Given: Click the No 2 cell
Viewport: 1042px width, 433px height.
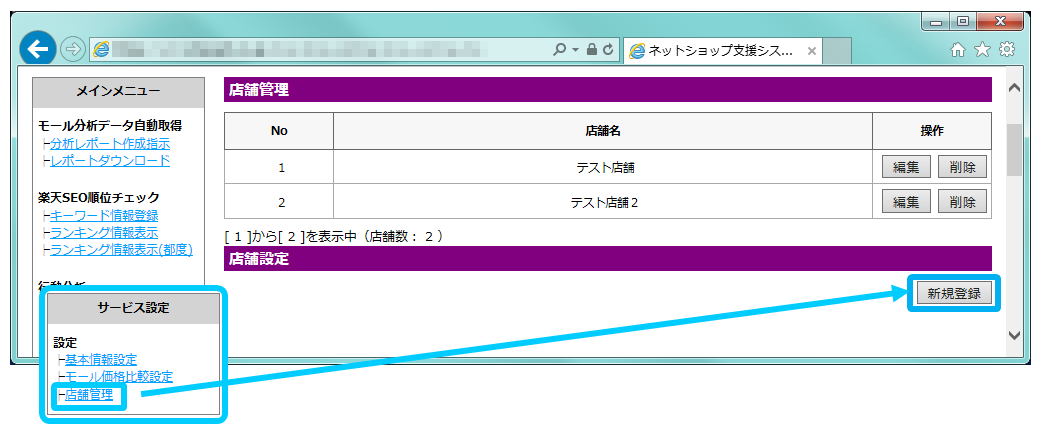Looking at the screenshot, I should (x=279, y=202).
